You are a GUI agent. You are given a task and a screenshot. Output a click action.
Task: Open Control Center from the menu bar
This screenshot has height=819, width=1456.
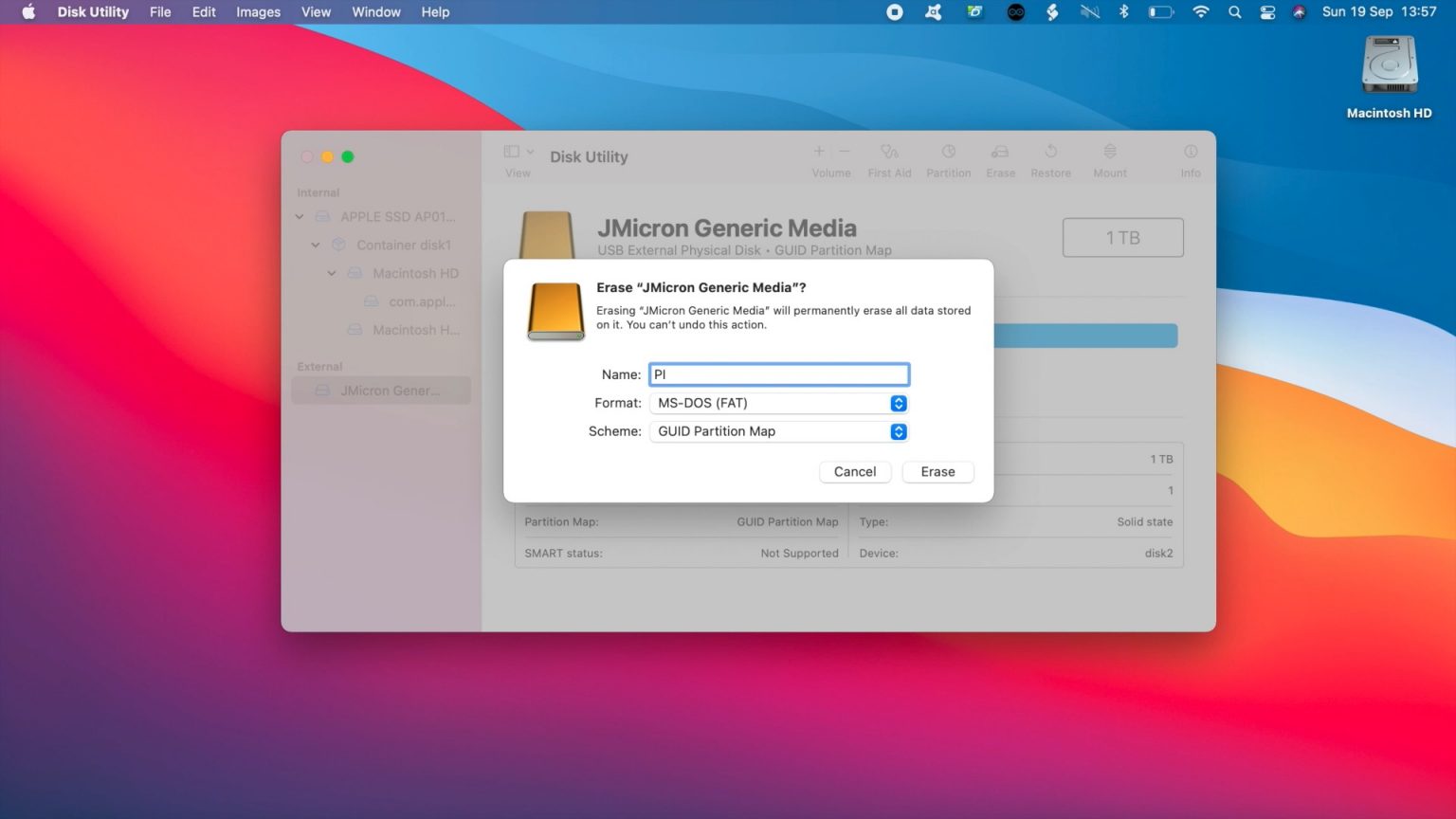1266,12
